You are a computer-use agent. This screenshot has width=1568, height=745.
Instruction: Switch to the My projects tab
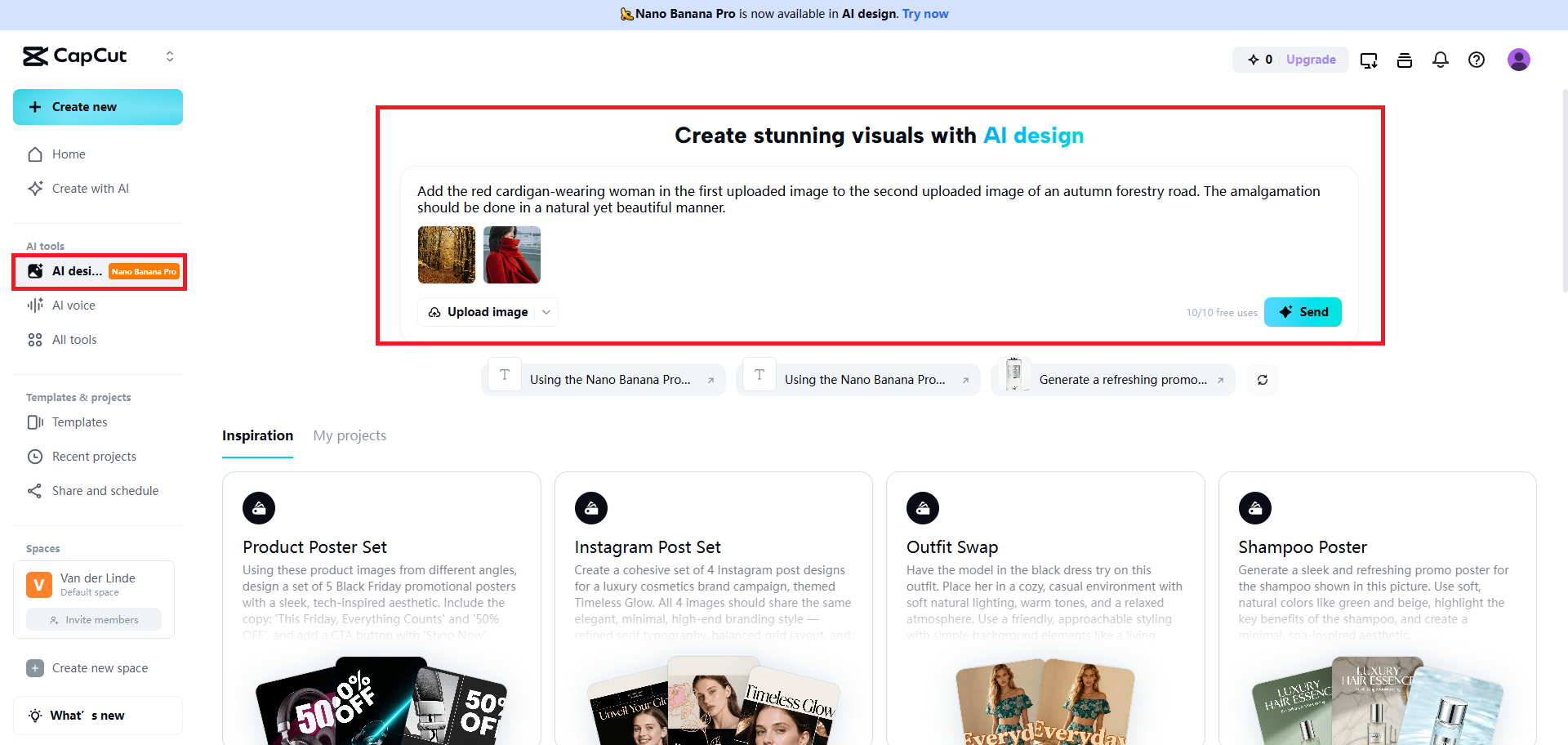point(350,436)
